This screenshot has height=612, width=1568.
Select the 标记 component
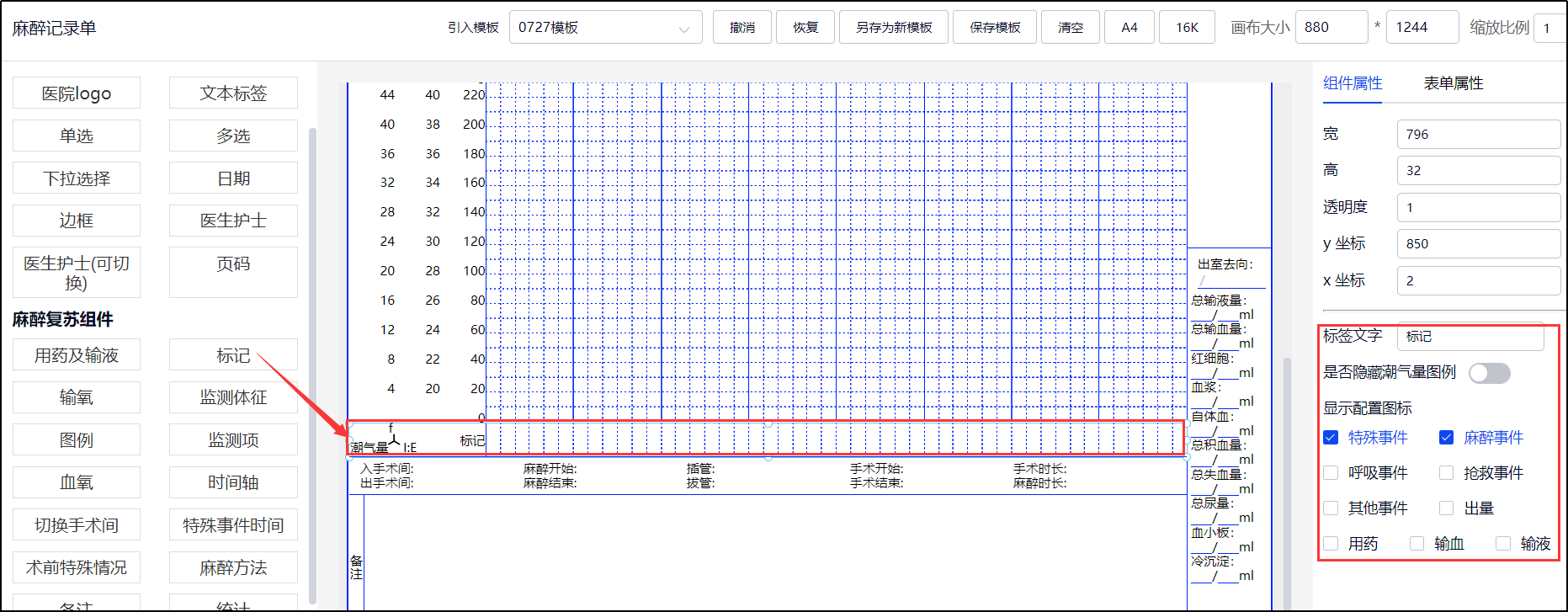pos(233,355)
